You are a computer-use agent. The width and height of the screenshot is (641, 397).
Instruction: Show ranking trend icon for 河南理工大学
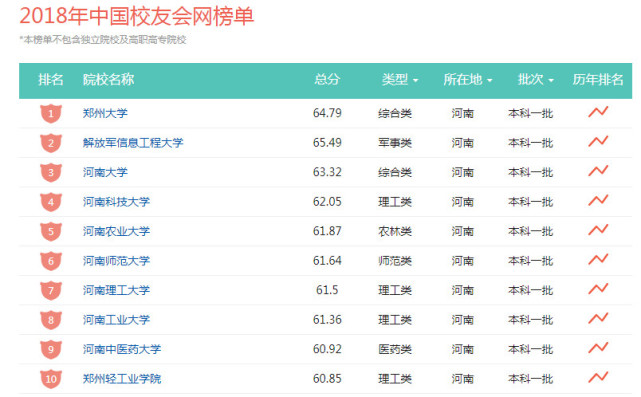click(598, 289)
